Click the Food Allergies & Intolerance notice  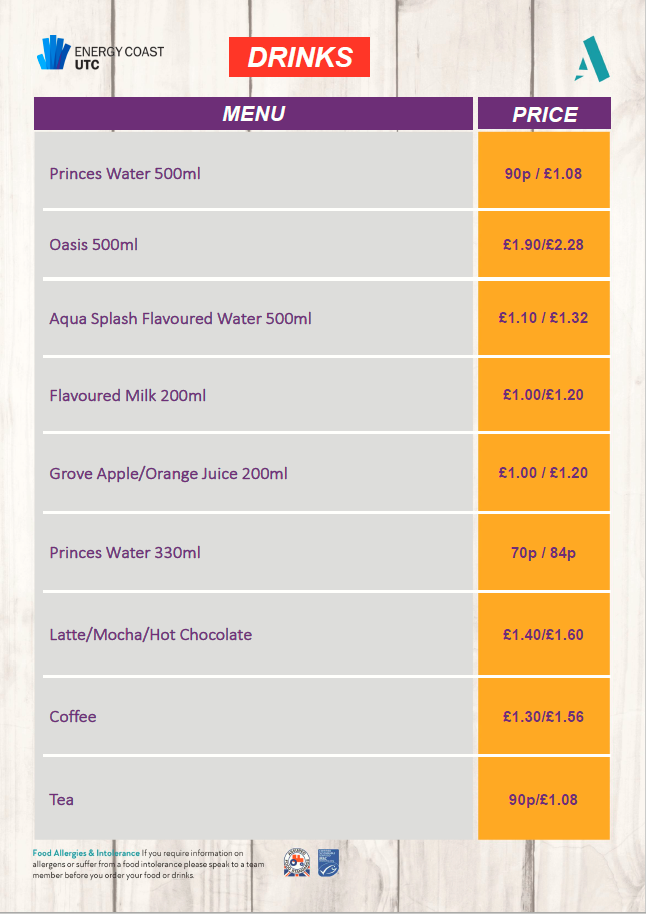148,864
